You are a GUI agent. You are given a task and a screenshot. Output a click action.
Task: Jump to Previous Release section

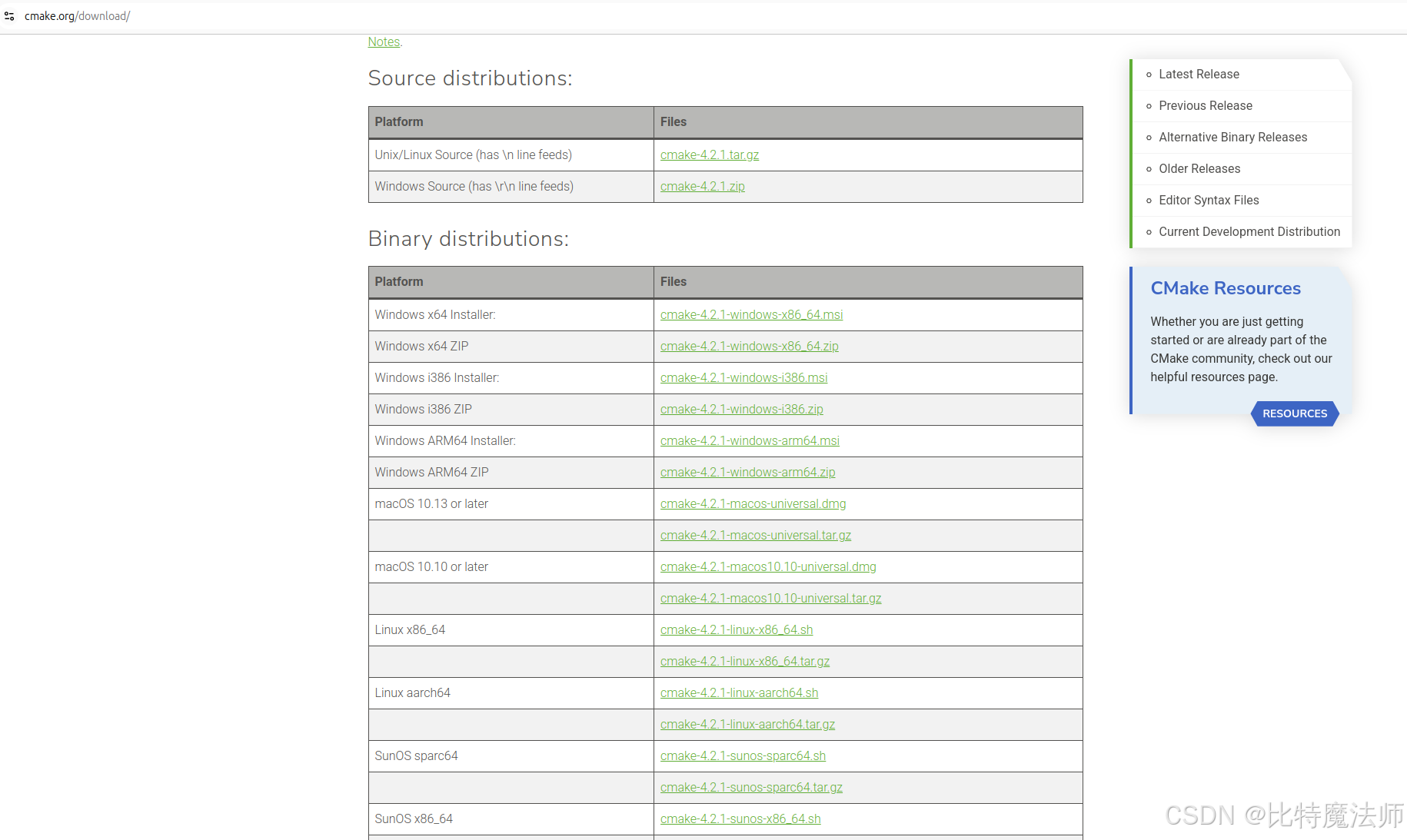click(1205, 106)
